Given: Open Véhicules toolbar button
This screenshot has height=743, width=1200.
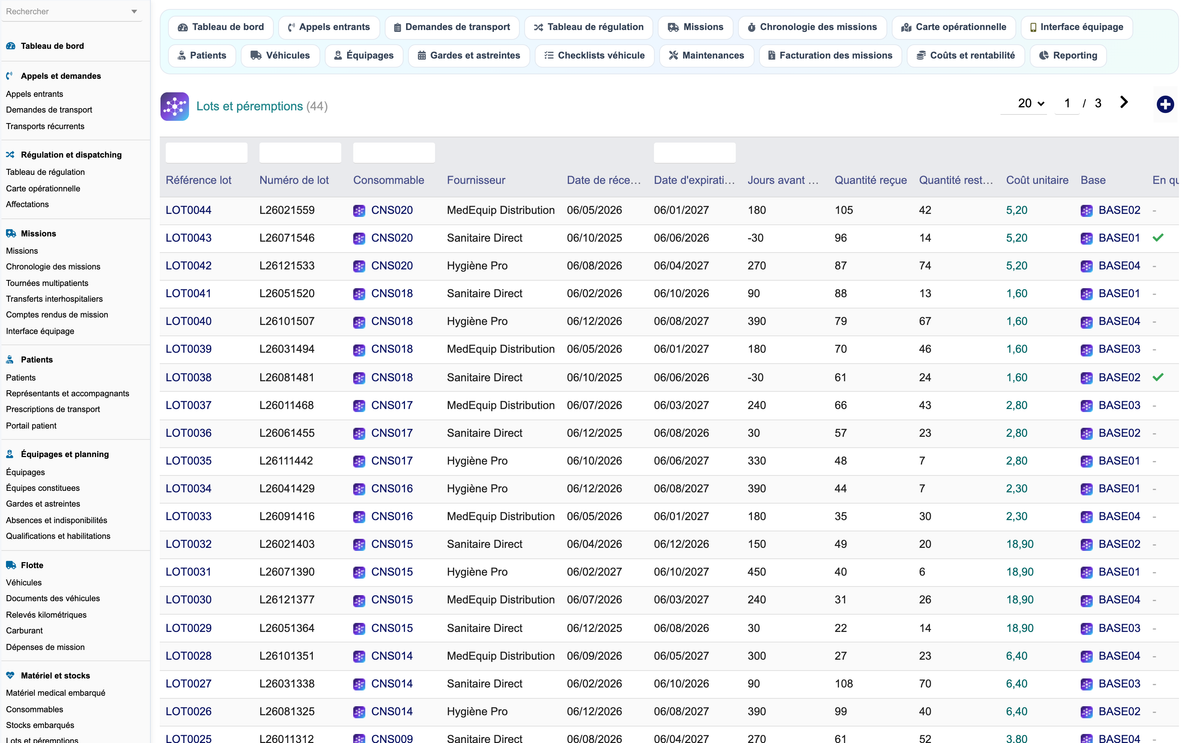Looking at the screenshot, I should pos(280,55).
